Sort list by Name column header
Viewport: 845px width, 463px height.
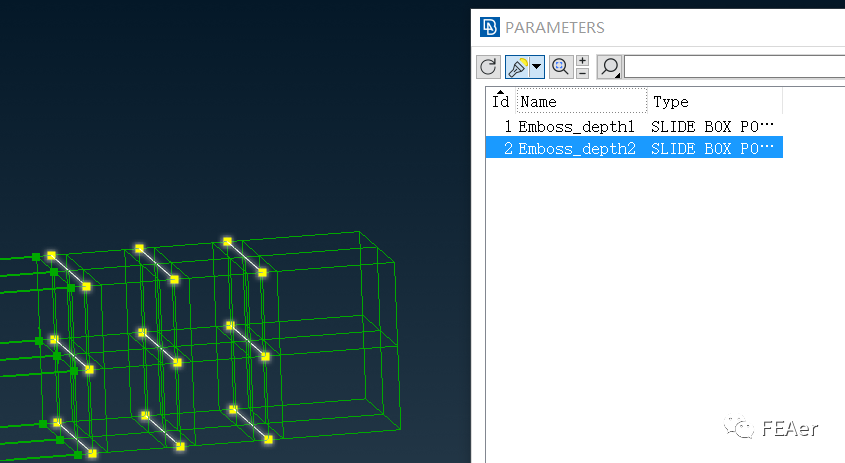coord(580,101)
